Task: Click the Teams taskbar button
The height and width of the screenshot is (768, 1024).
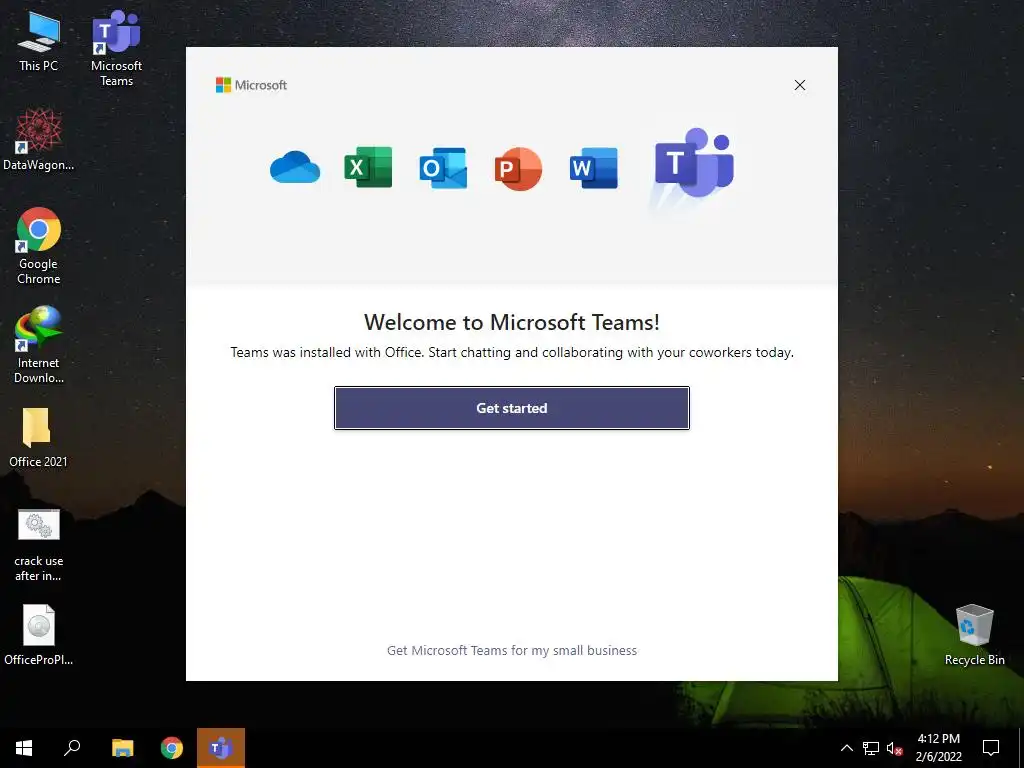Action: coord(221,748)
